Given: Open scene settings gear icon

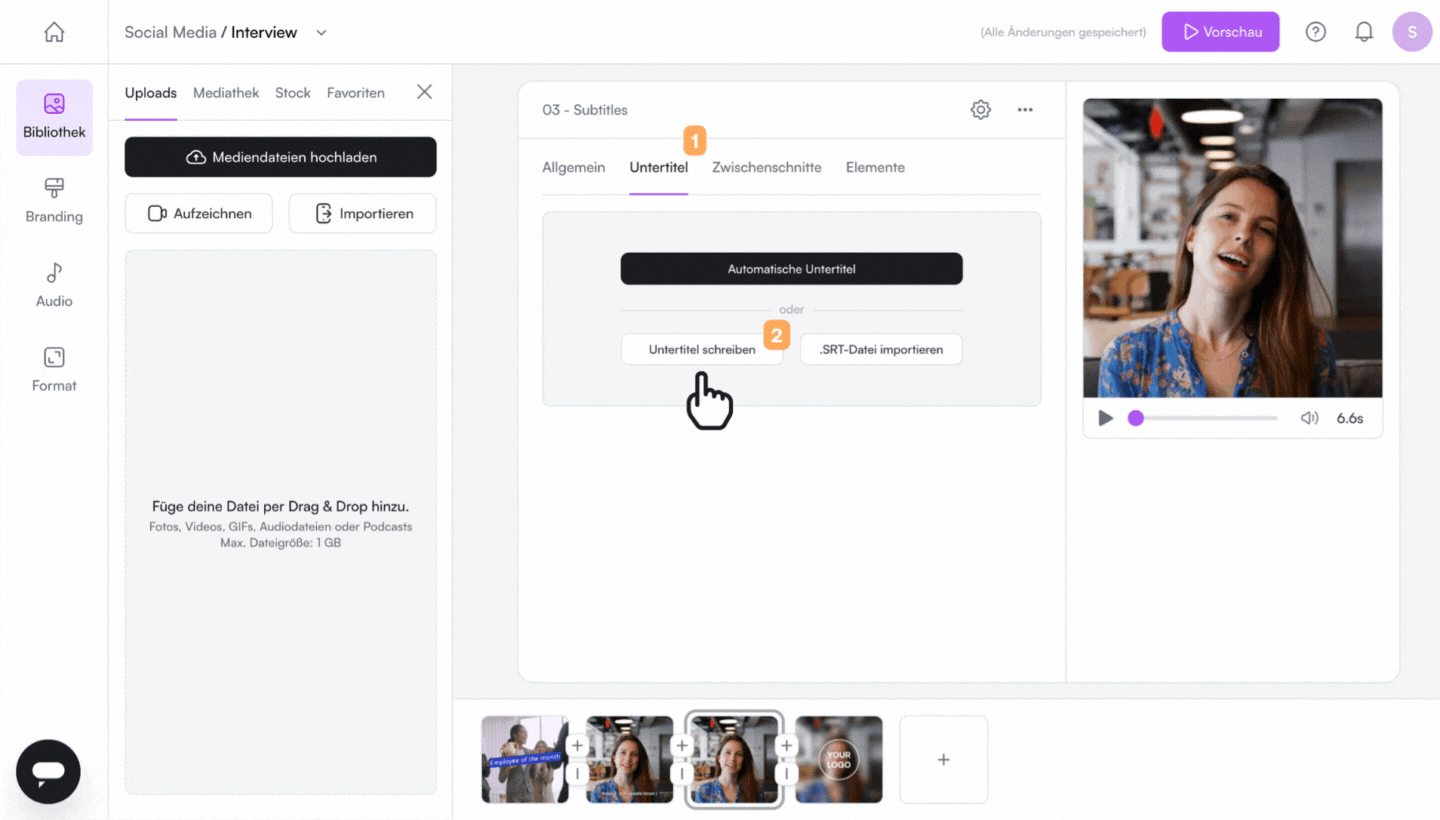Looking at the screenshot, I should click(x=981, y=110).
